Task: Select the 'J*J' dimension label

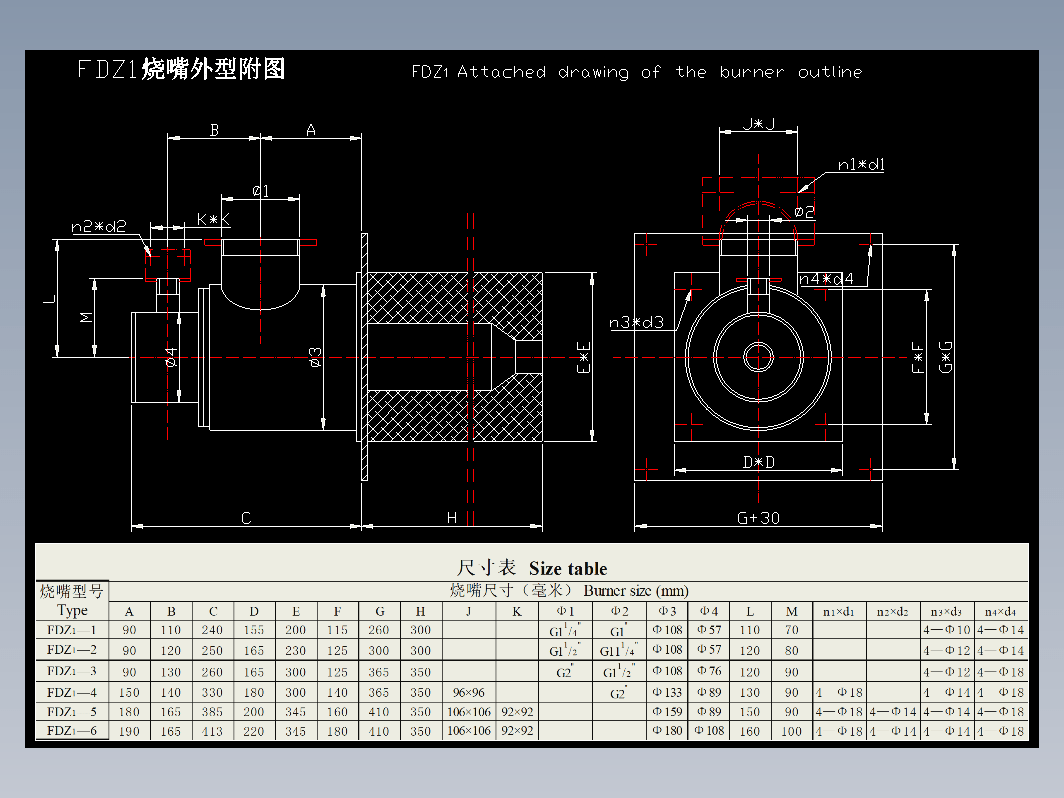Action: 758,124
